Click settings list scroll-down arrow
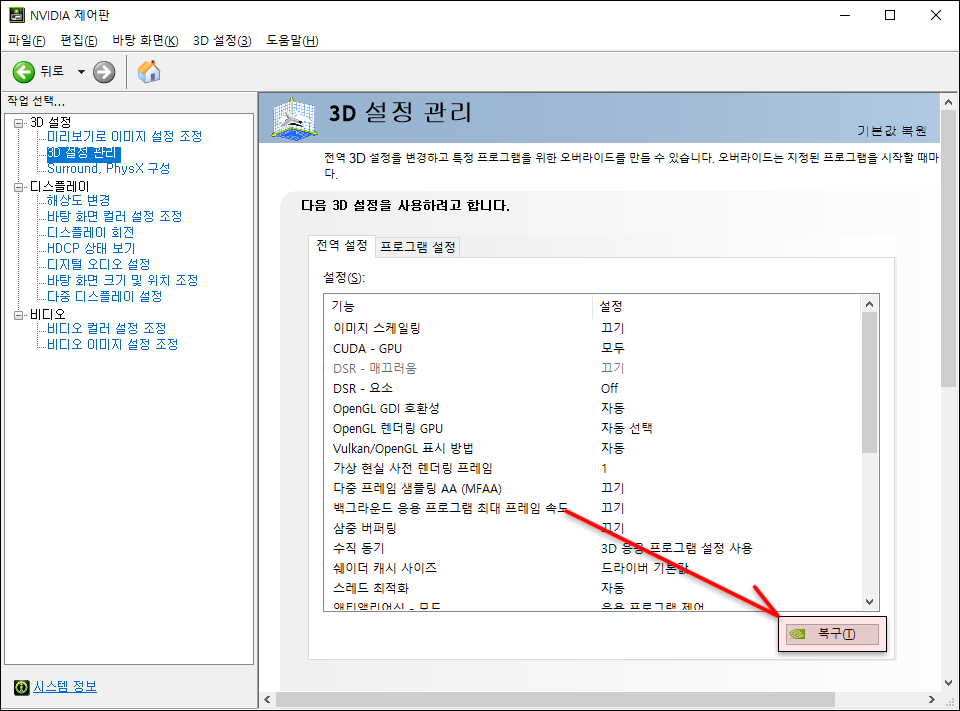 tap(869, 602)
